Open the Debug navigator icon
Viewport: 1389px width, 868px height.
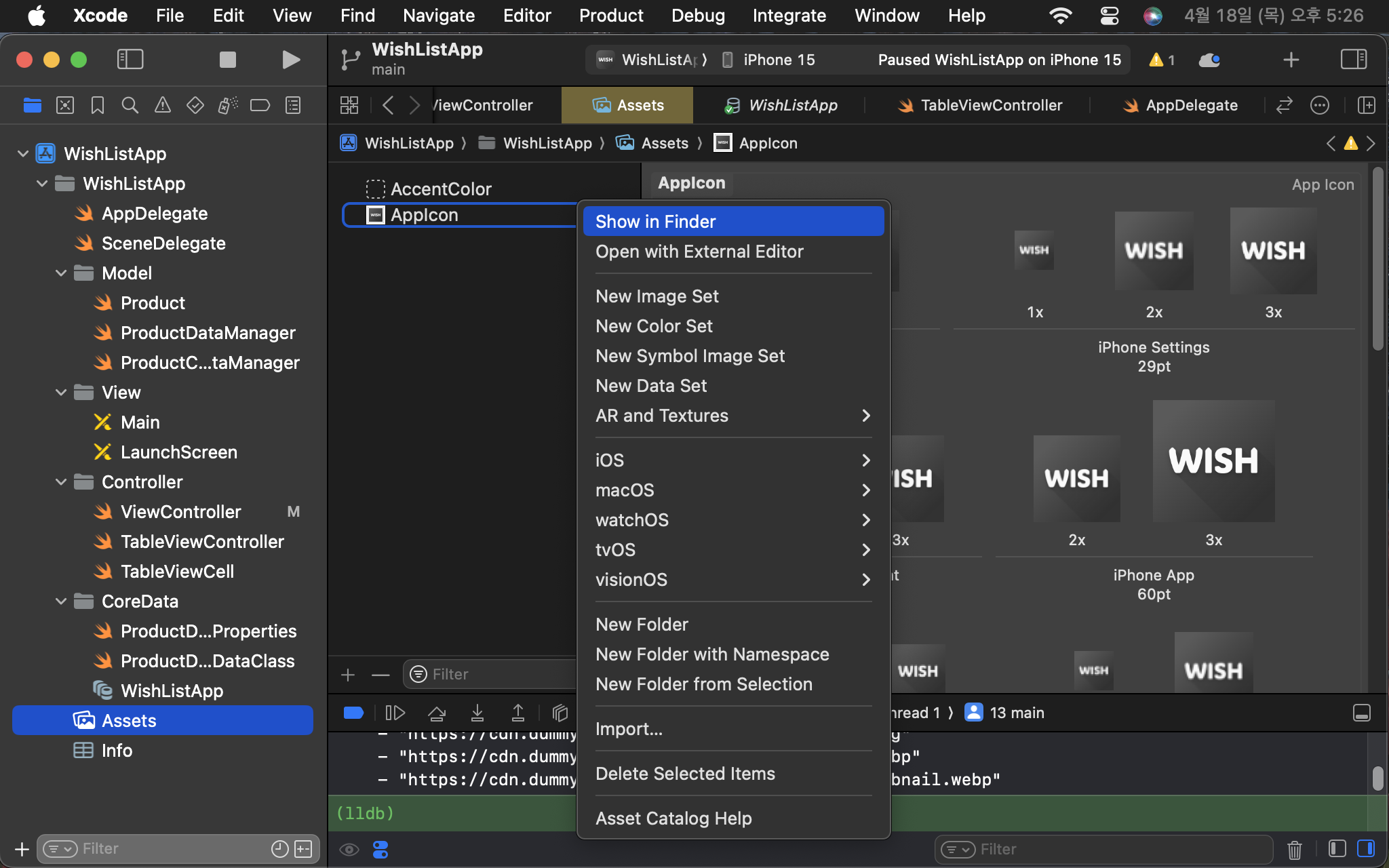point(228,105)
